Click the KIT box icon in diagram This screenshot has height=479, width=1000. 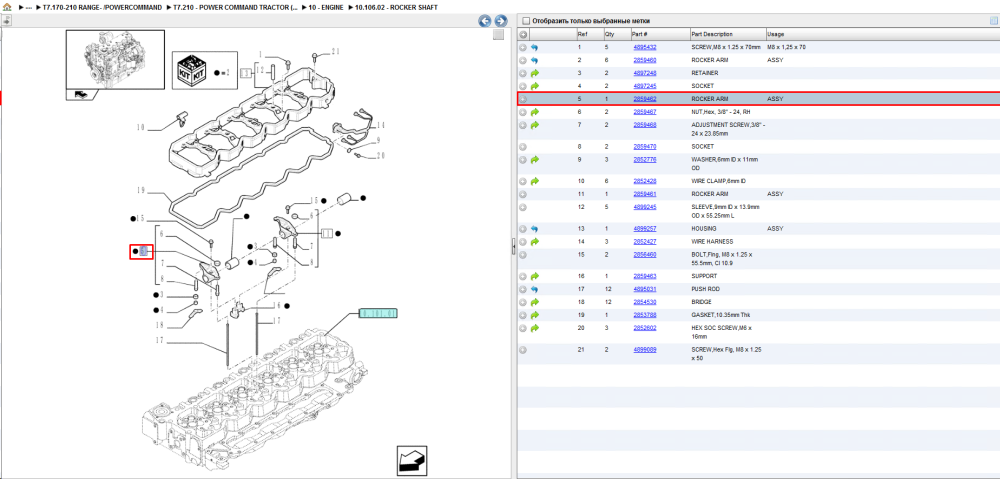point(190,70)
